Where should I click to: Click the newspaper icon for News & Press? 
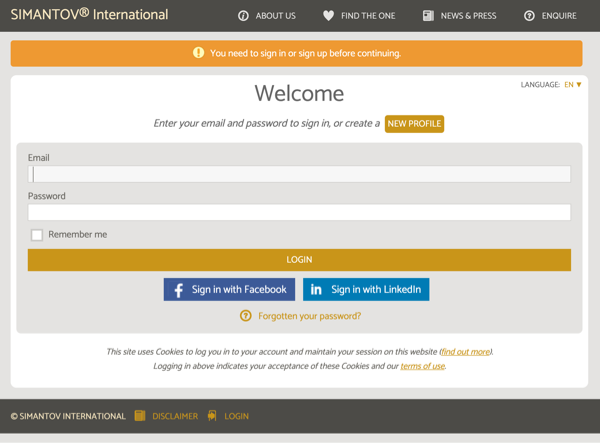pyautogui.click(x=428, y=16)
